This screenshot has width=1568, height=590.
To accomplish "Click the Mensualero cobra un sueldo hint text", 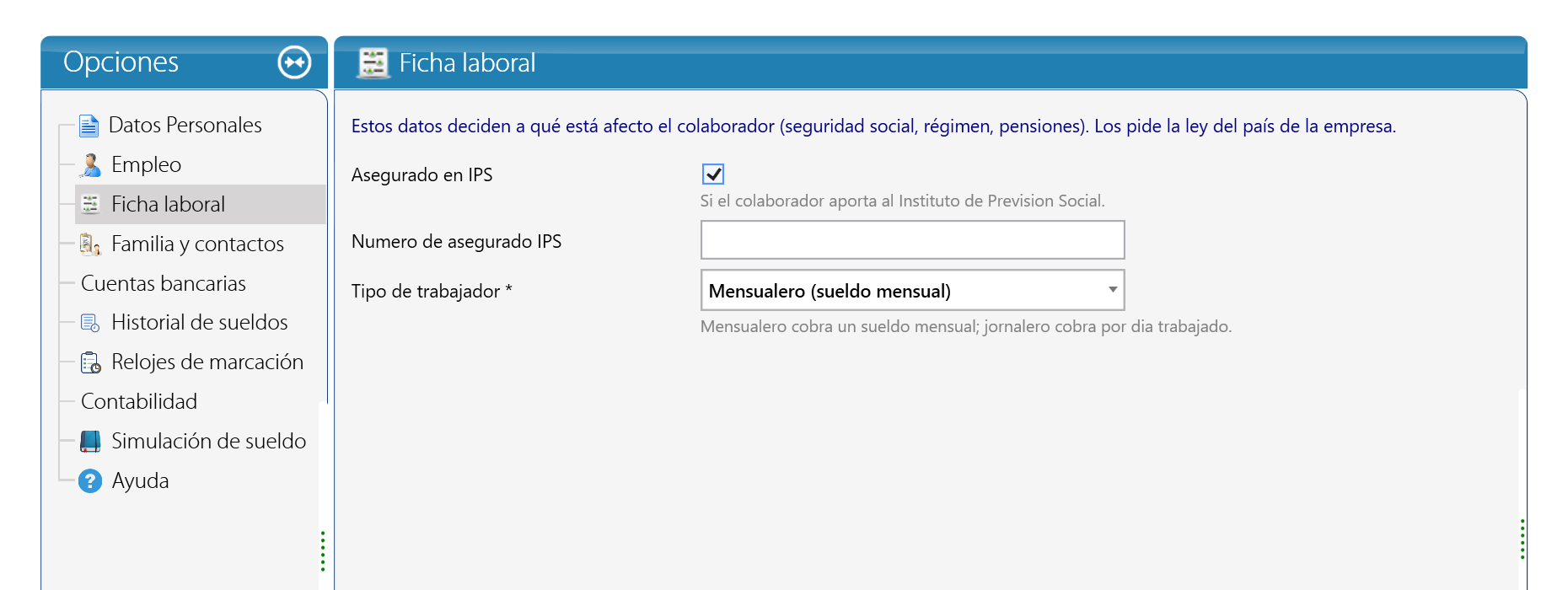I will (966, 326).
